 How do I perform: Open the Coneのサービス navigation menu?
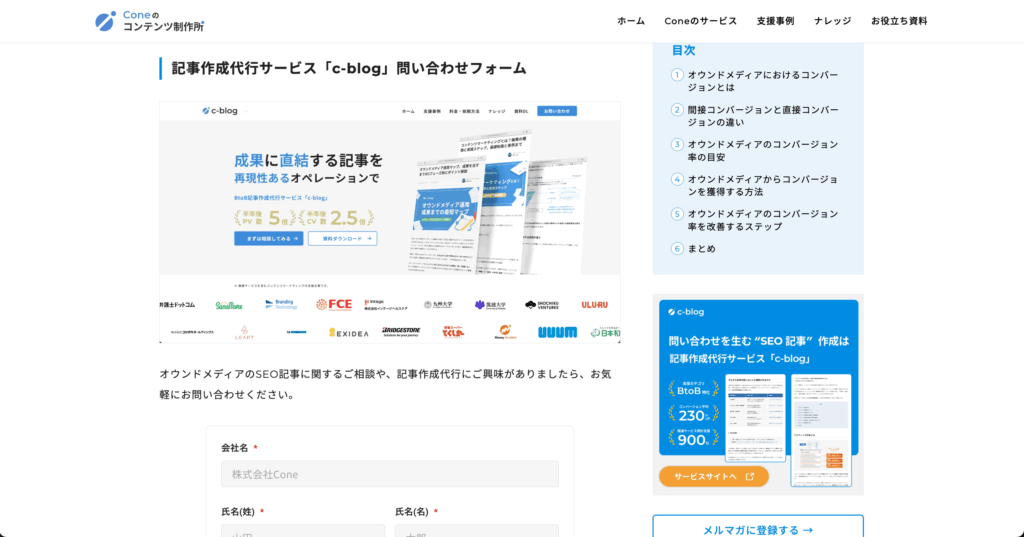coord(700,21)
